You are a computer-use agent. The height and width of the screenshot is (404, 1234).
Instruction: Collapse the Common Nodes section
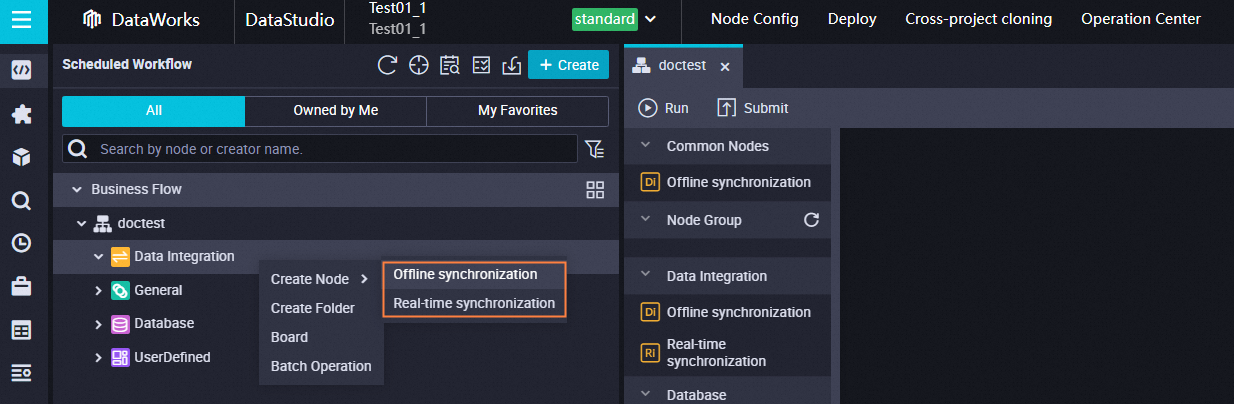click(645, 146)
